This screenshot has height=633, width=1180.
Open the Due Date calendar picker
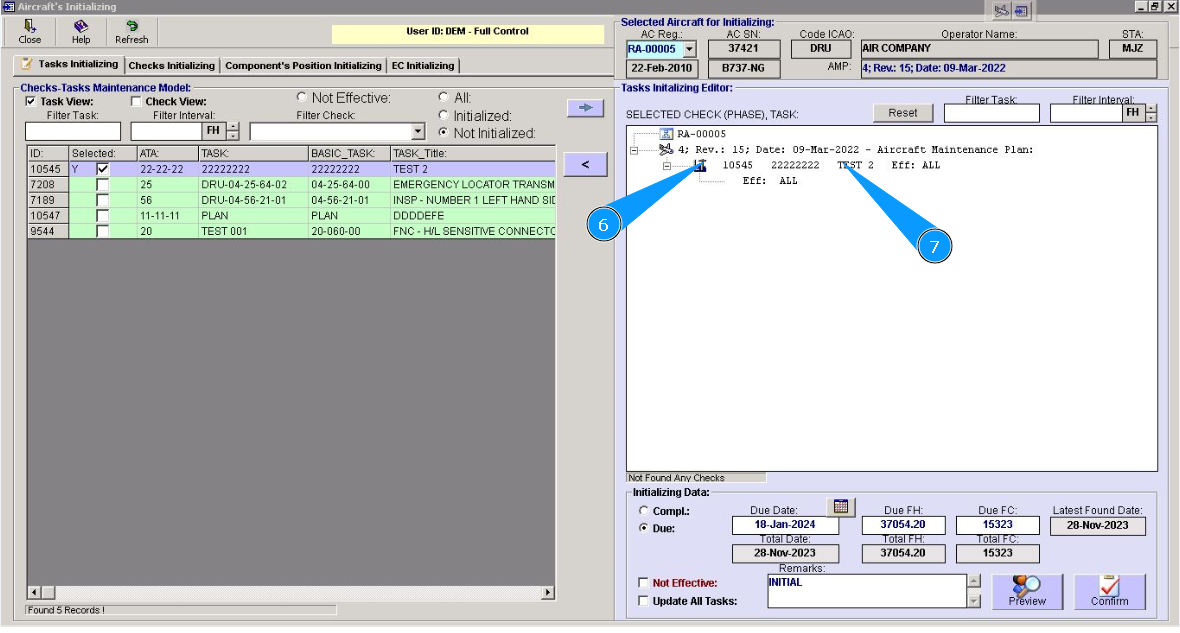842,507
